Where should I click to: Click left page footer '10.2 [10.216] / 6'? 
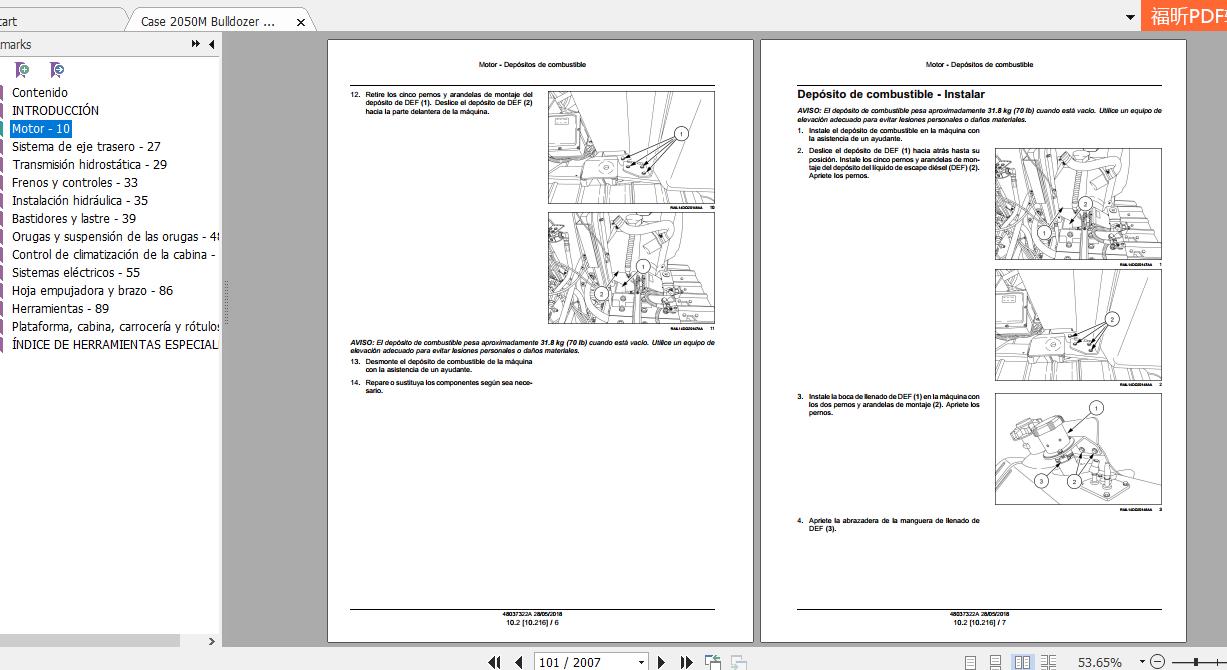point(532,622)
